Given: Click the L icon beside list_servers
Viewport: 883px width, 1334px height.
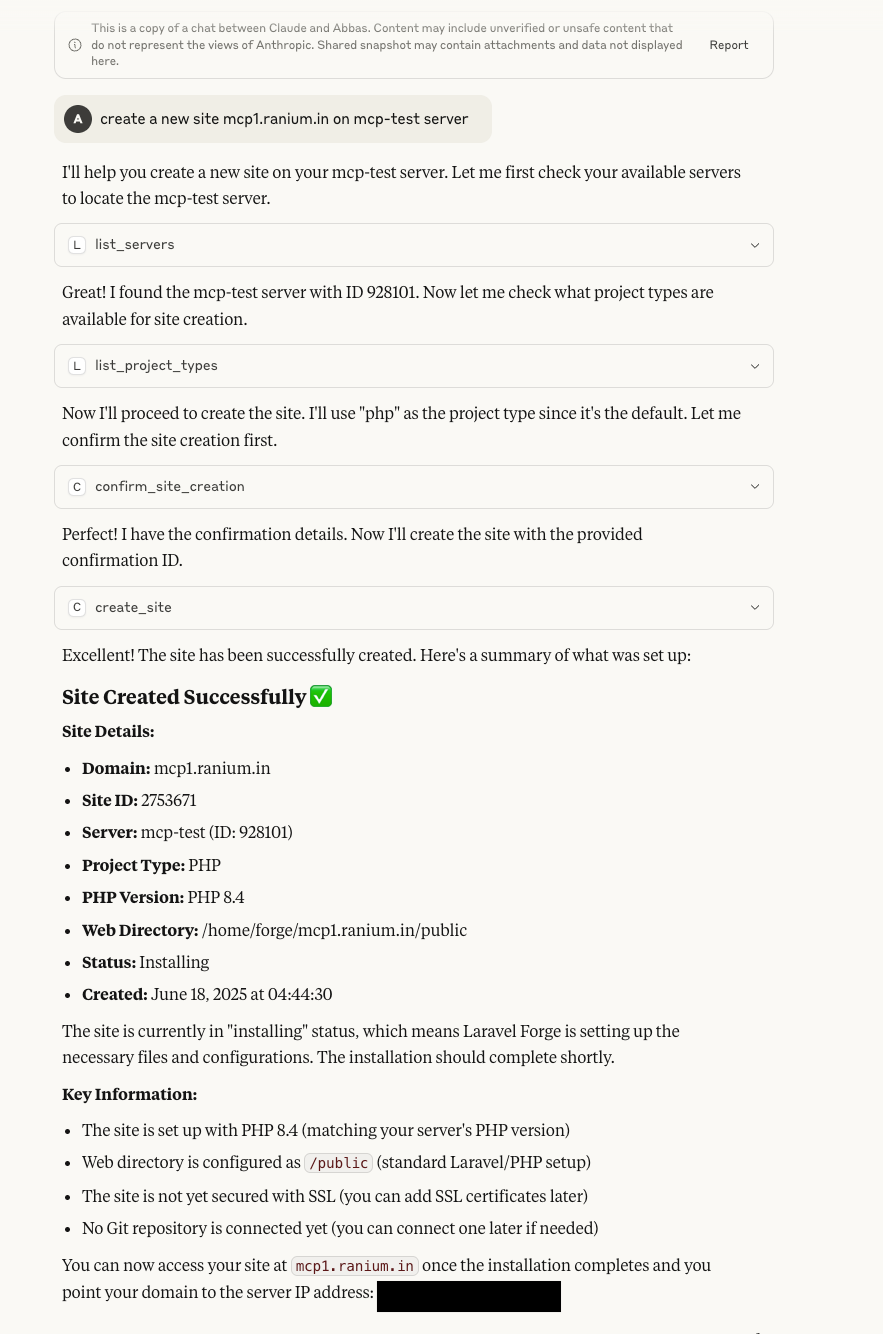Looking at the screenshot, I should tap(77, 244).
